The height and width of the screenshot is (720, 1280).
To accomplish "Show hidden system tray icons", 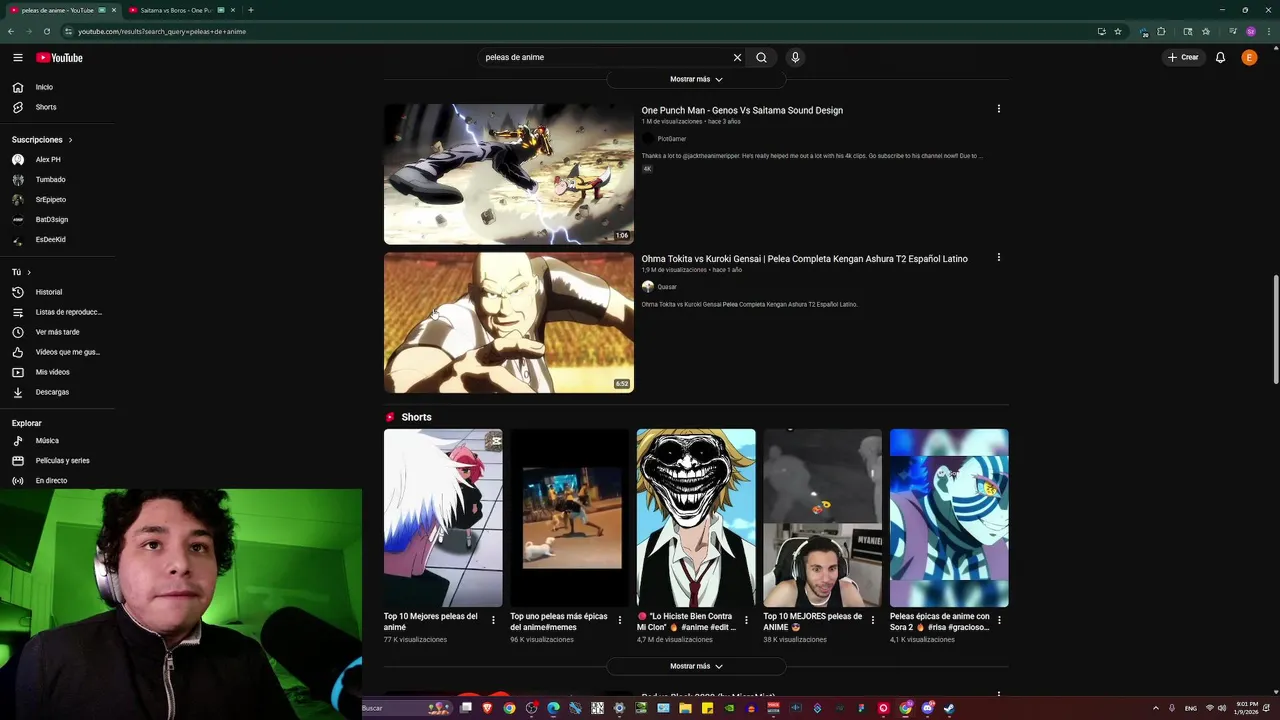I will point(1156,708).
